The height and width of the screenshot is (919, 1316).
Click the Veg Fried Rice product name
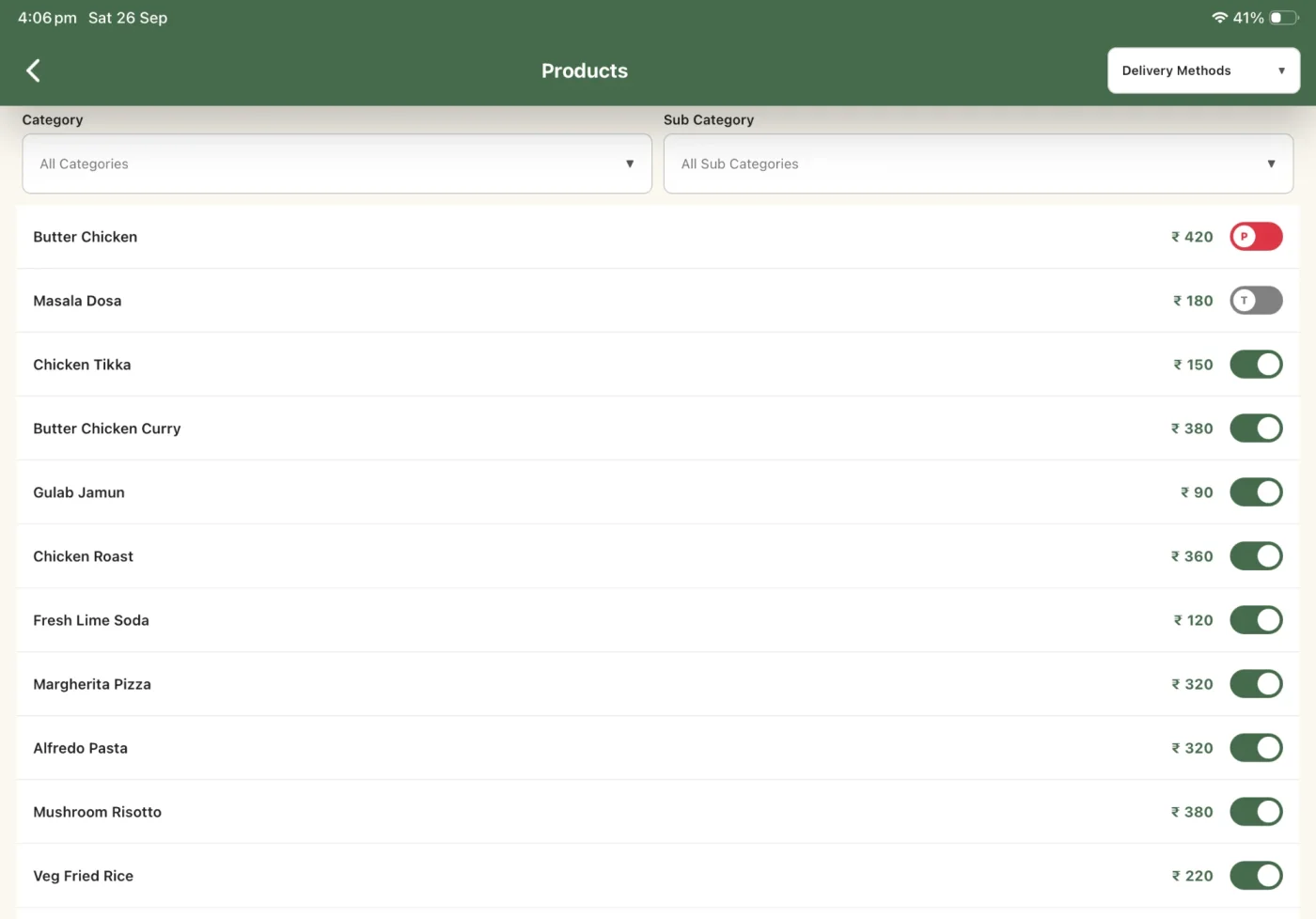click(x=84, y=876)
